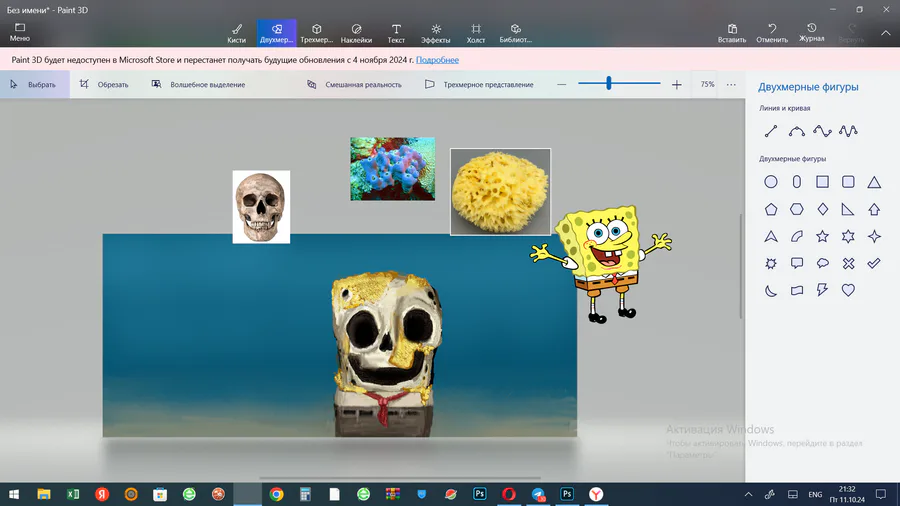Open Telegram from the taskbar

(538, 494)
